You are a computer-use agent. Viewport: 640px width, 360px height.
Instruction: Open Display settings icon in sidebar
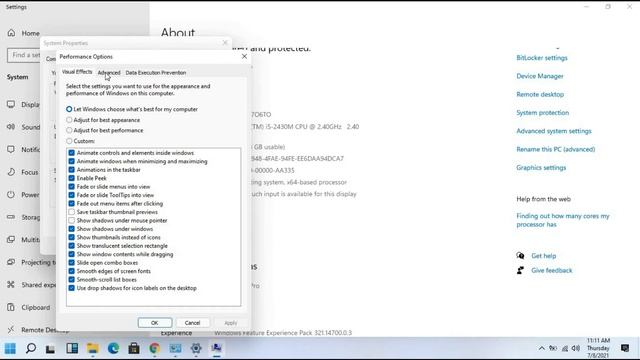click(11, 104)
